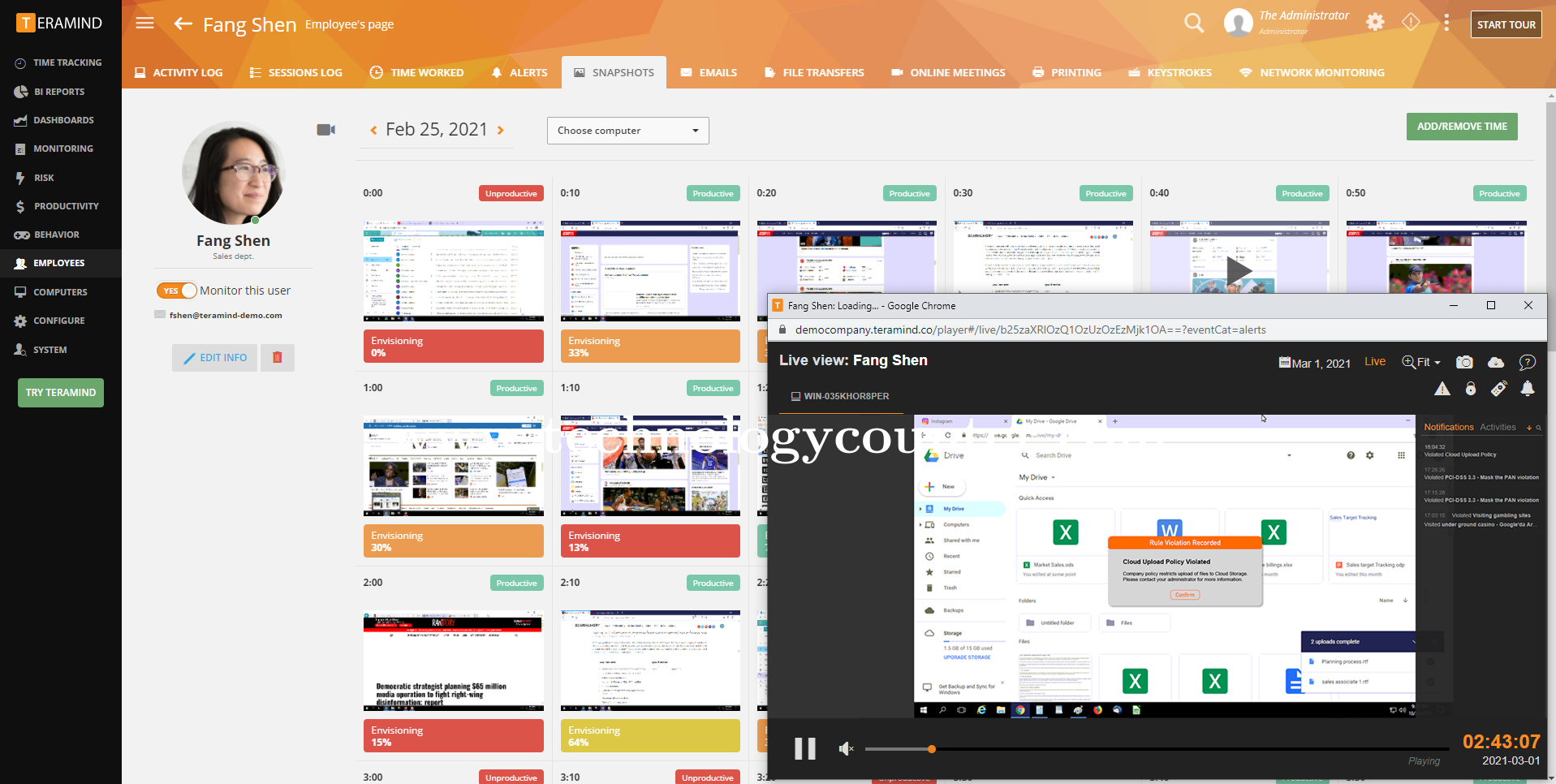Click the live view playback progress slider handle

pyautogui.click(x=932, y=749)
